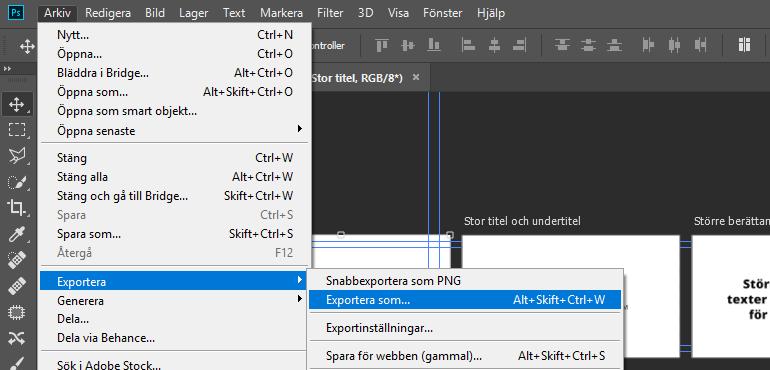Choose Exportinställningar...

[x=465, y=327]
